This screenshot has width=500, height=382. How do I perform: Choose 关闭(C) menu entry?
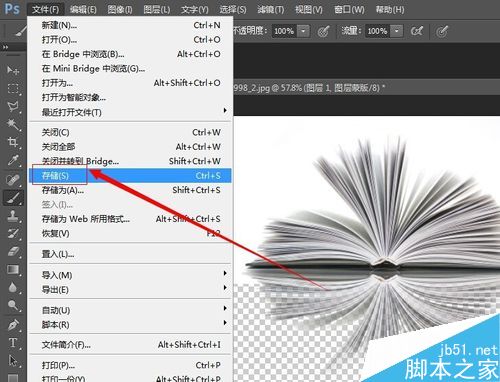[131, 132]
